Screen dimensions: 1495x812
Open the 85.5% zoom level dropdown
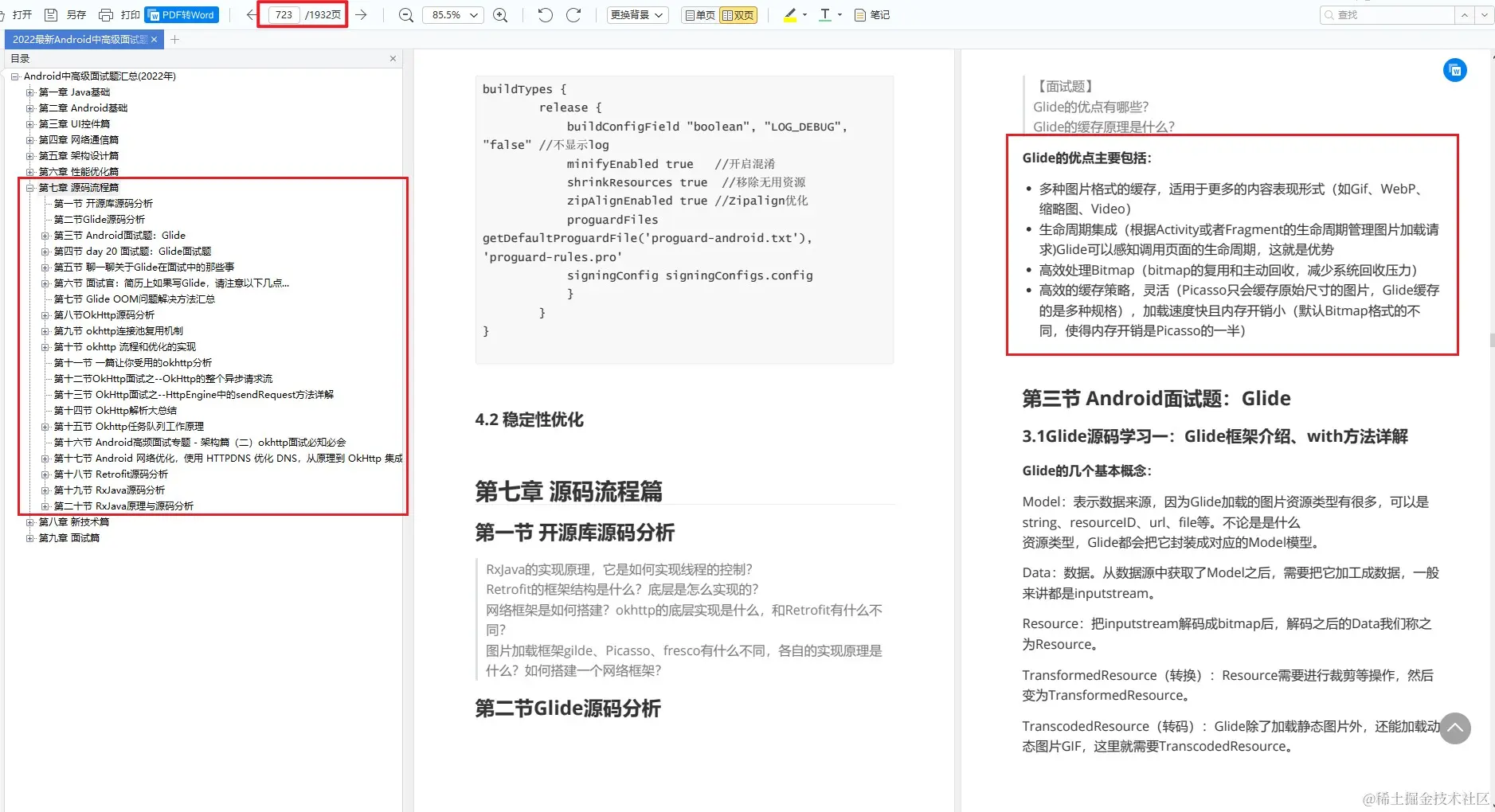452,14
